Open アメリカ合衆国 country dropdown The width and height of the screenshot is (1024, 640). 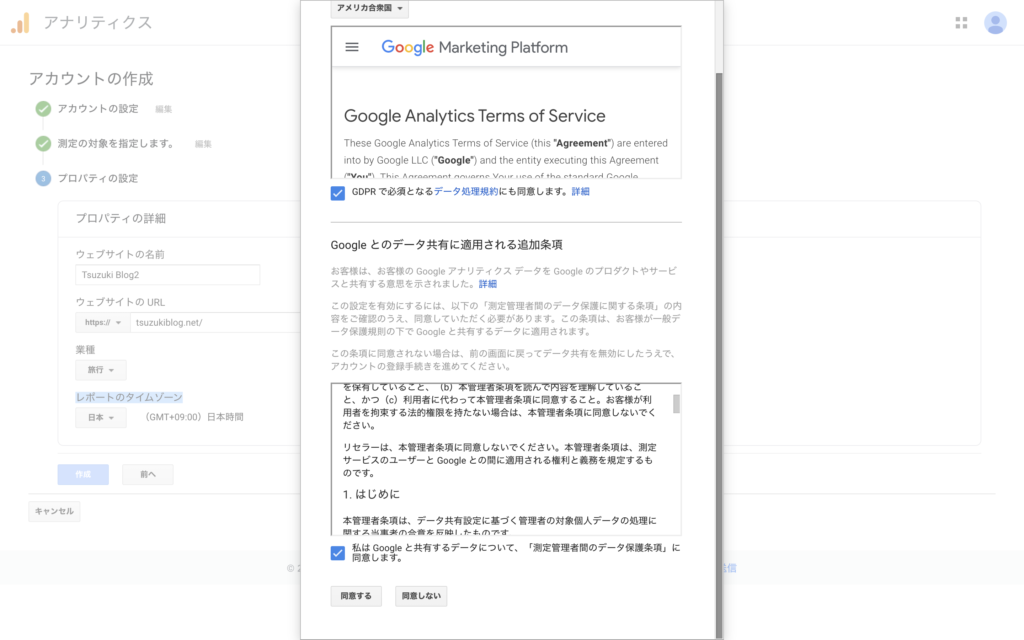tap(370, 8)
